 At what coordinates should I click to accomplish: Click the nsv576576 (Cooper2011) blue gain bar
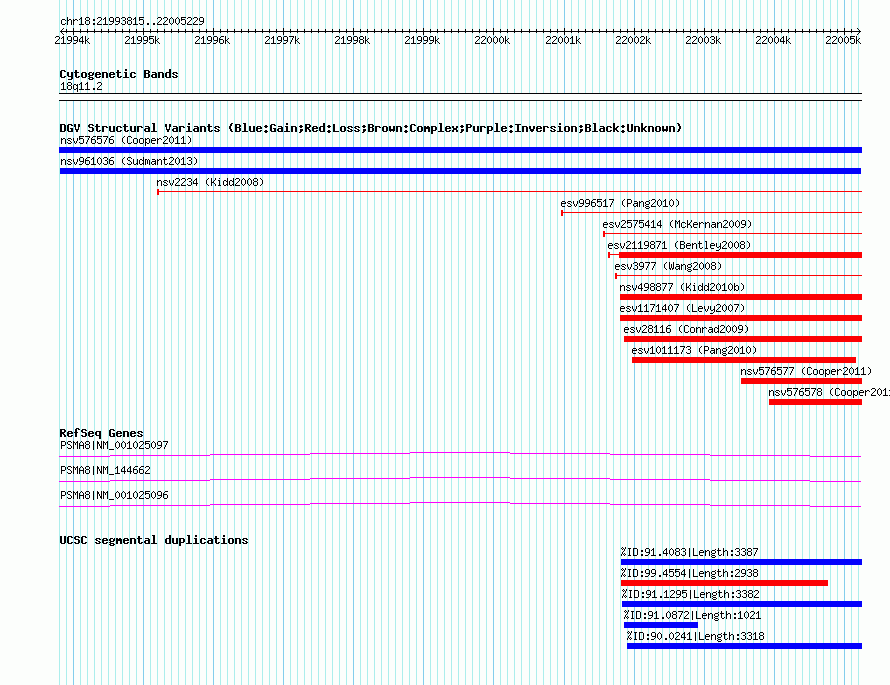pyautogui.click(x=460, y=150)
